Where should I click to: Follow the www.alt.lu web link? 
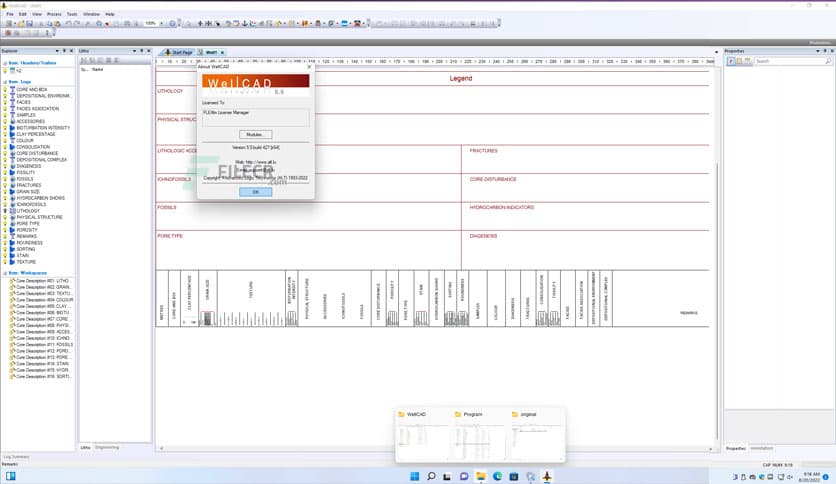pyautogui.click(x=261, y=162)
